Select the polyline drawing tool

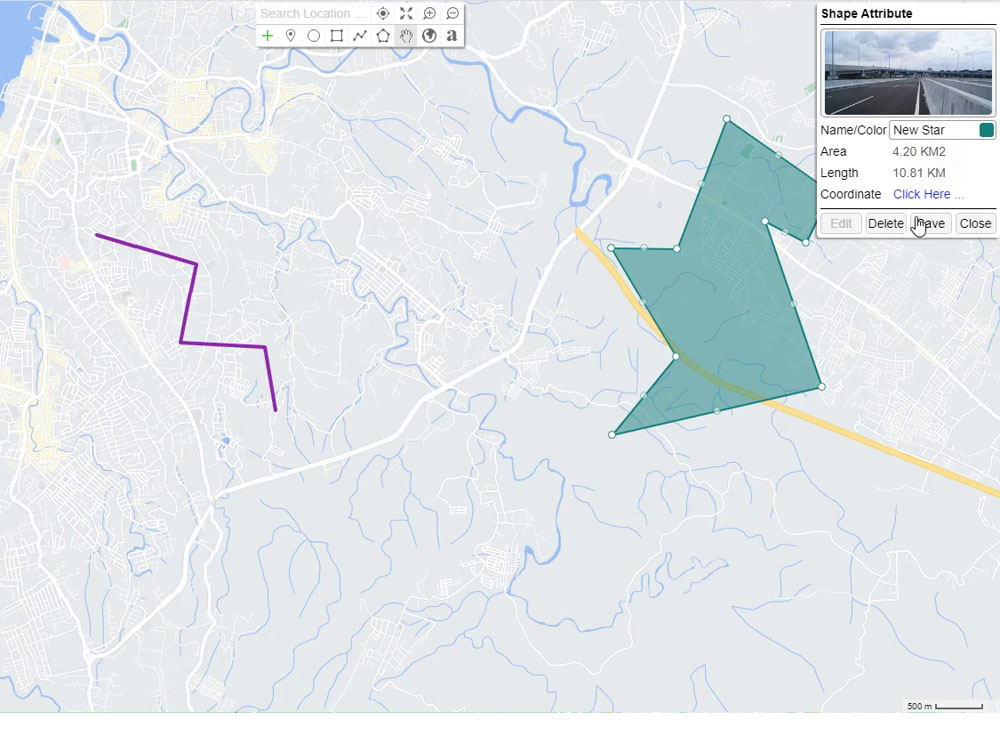coord(360,36)
